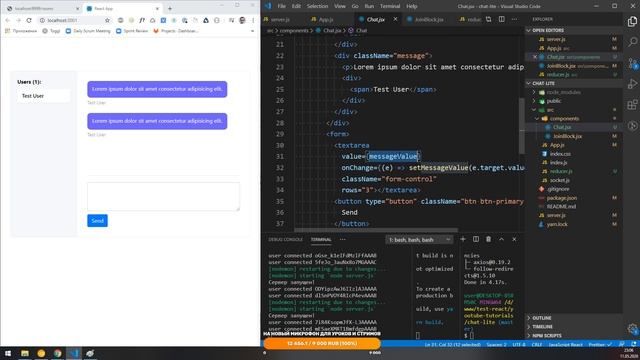This screenshot has width=640, height=360.
Task: Collapse the components folder
Action: click(564, 118)
